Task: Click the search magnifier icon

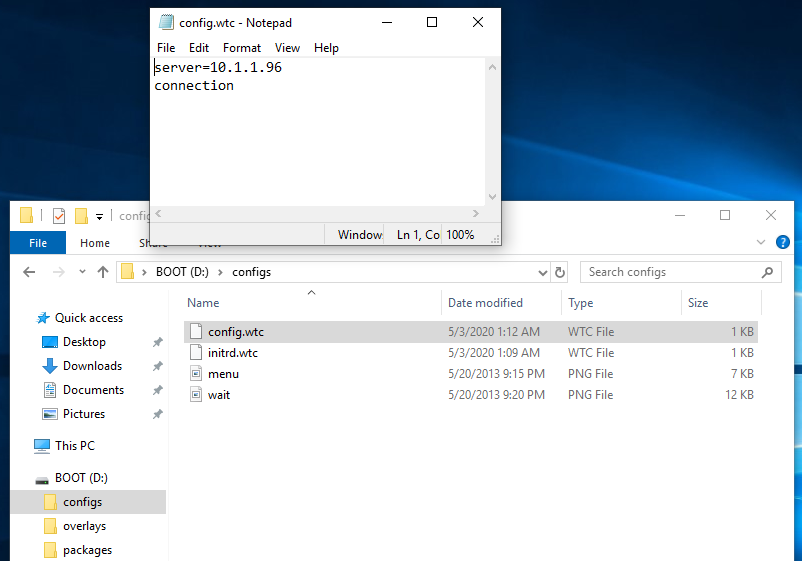Action: [767, 272]
